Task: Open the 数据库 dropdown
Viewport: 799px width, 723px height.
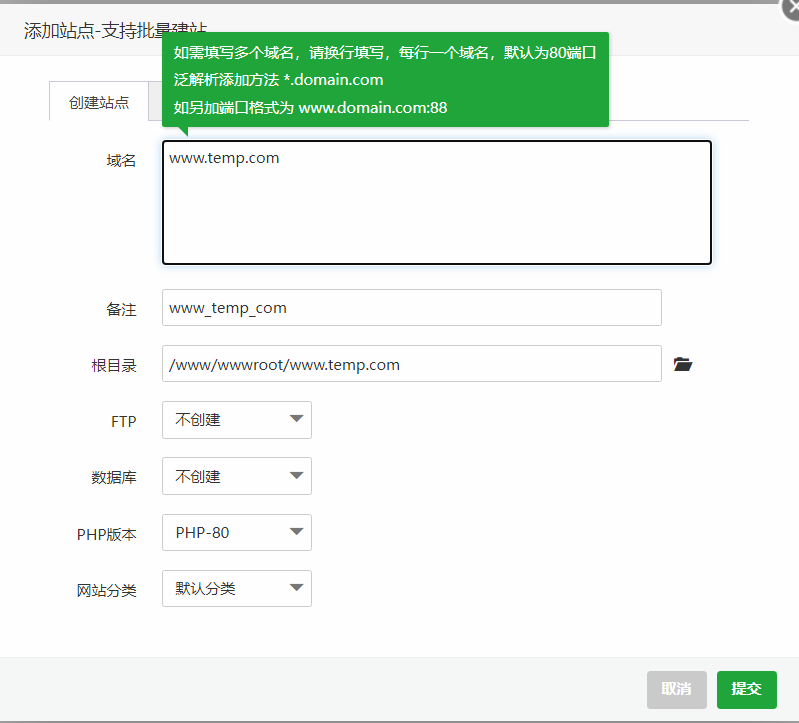Action: click(237, 476)
